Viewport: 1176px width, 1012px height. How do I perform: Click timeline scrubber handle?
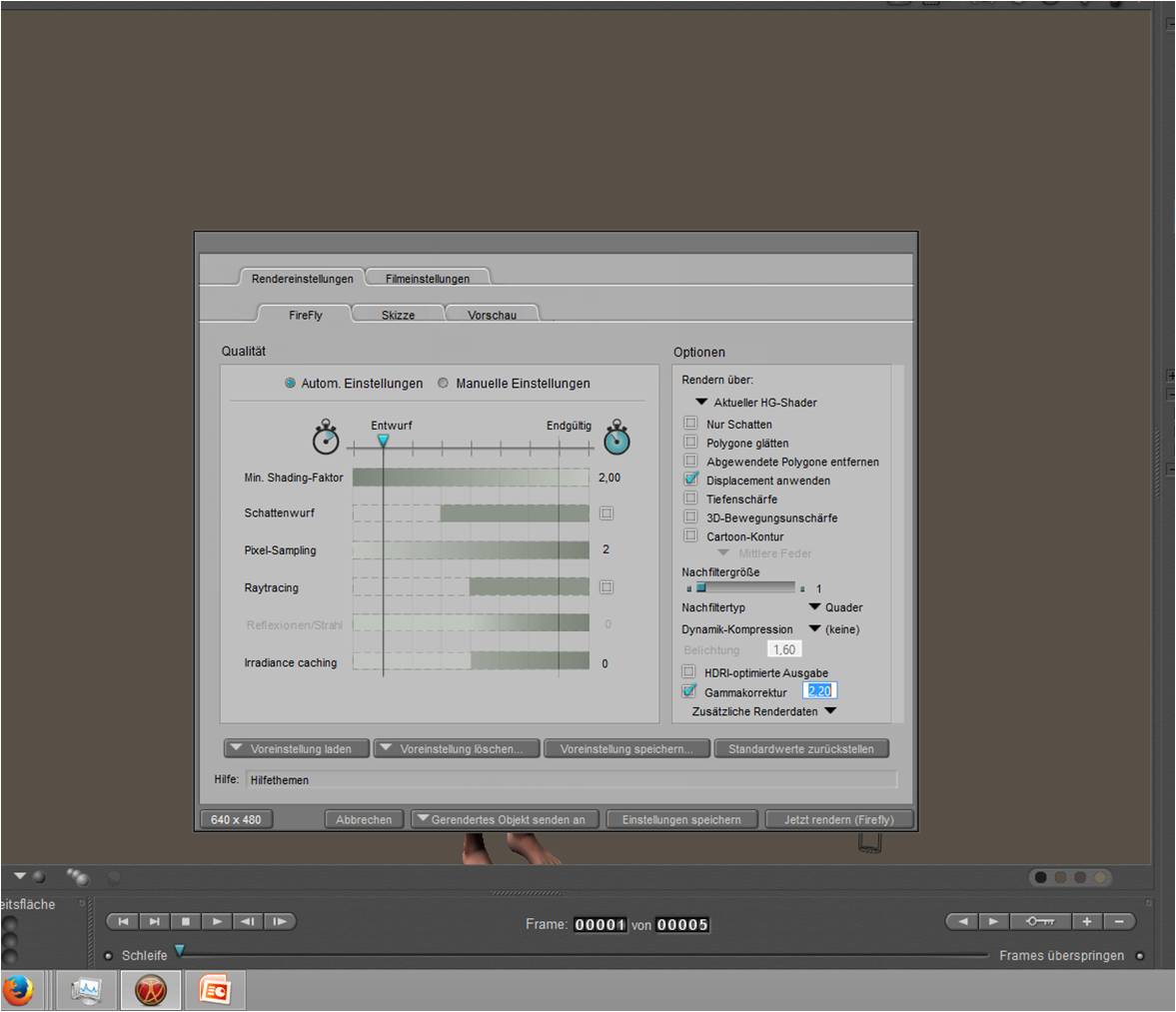180,950
